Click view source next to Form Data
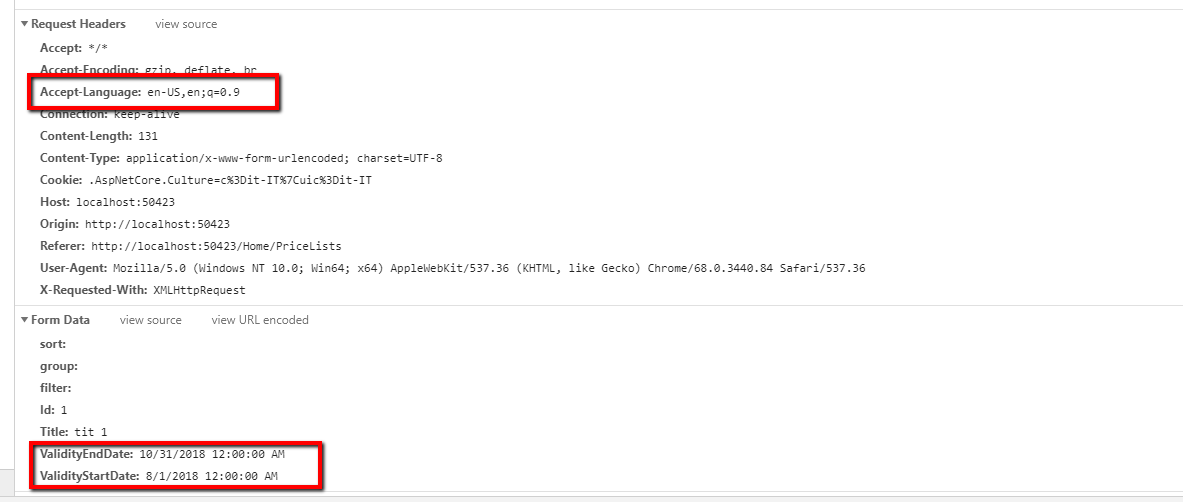Viewport: 1183px width, 502px height. 150,320
